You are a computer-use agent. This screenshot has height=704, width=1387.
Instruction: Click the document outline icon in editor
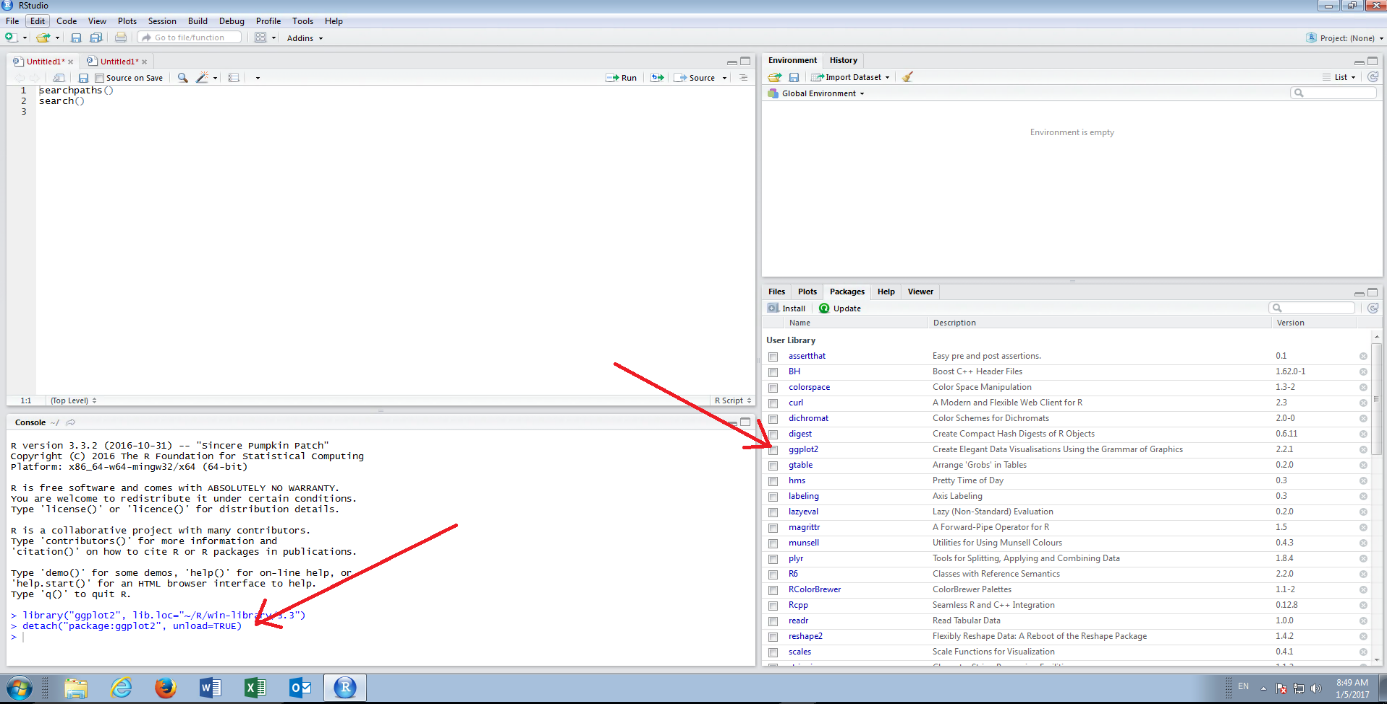[x=743, y=78]
